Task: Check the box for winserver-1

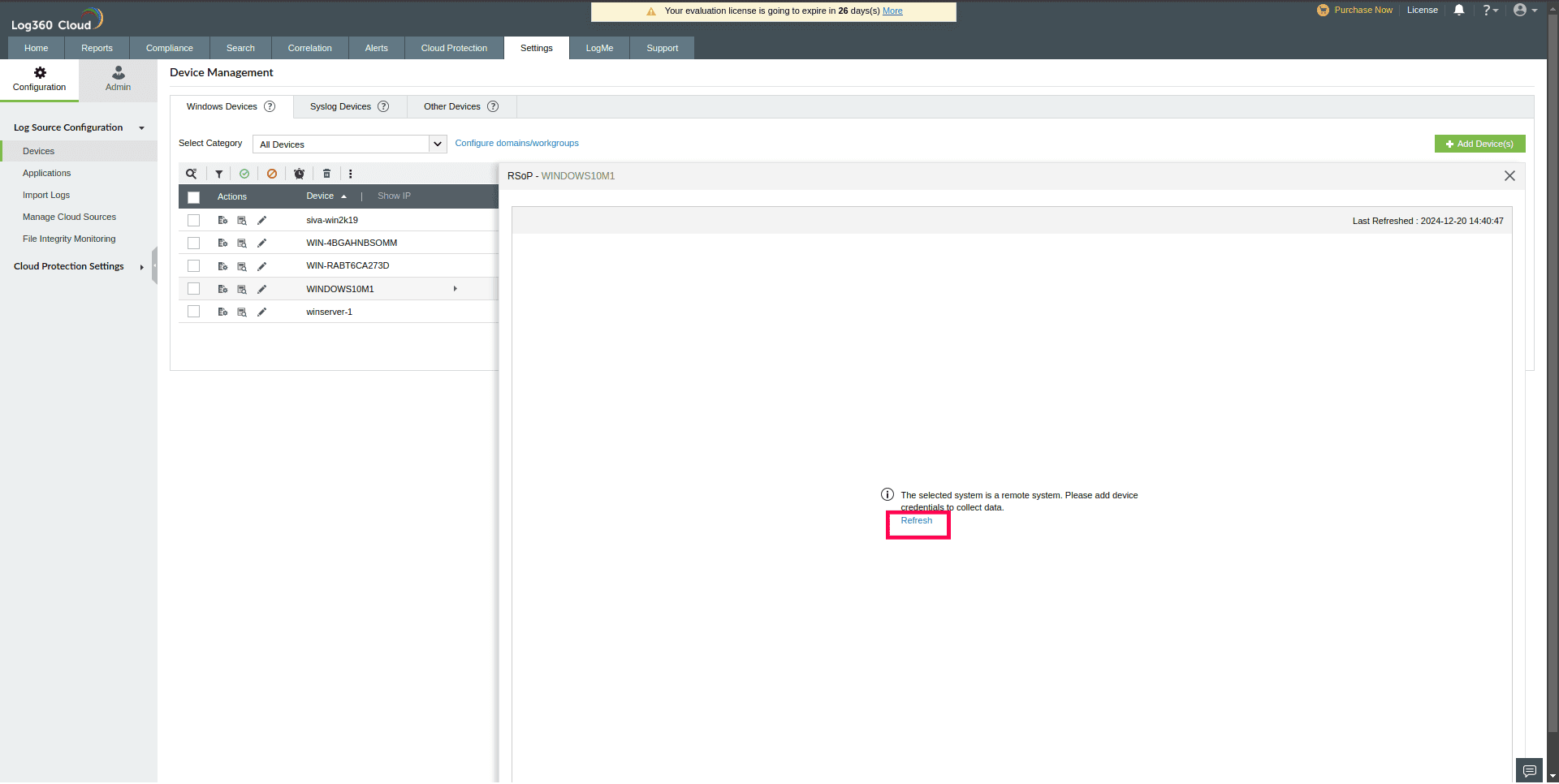Action: 193,312
